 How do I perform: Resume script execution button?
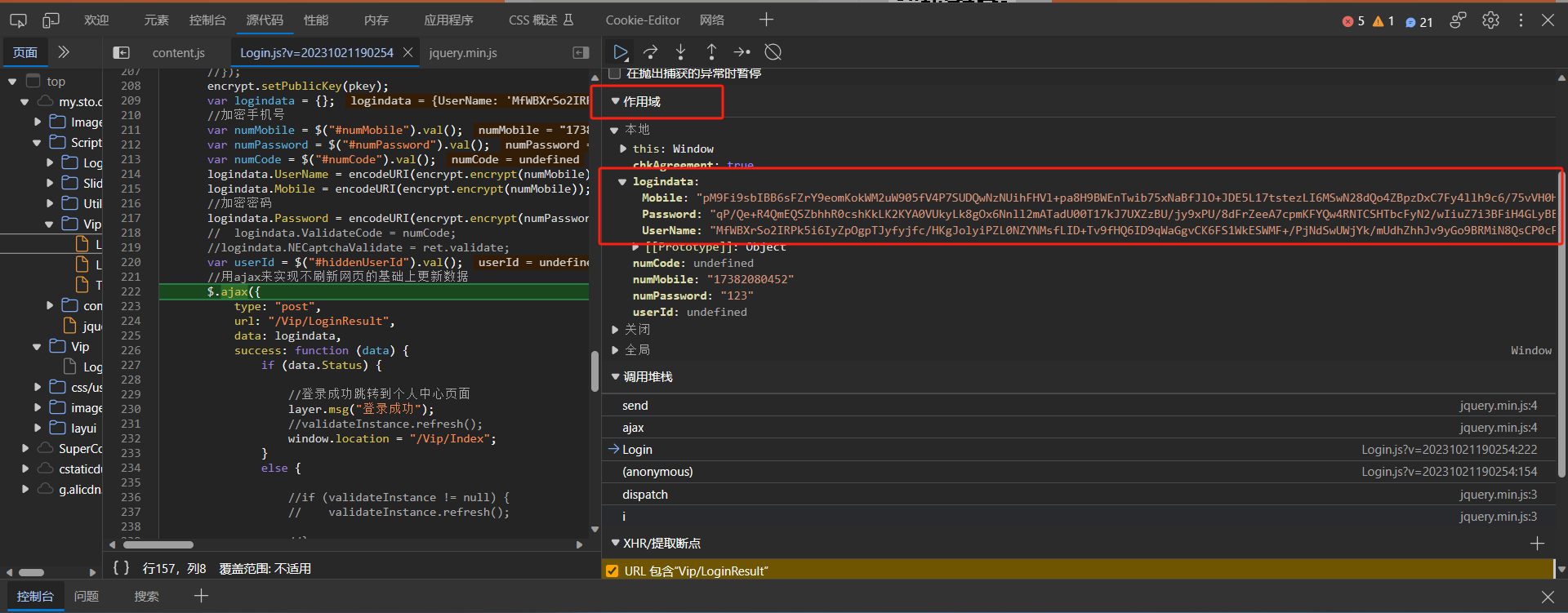(621, 52)
